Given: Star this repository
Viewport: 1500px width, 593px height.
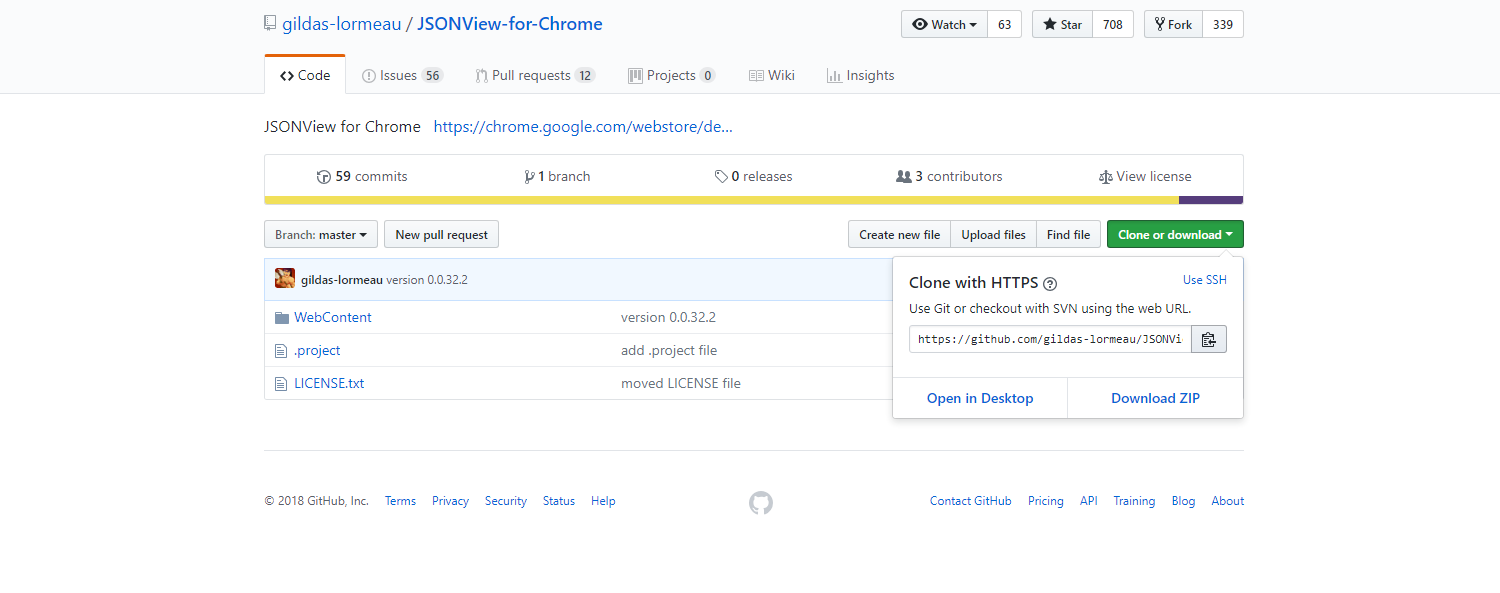Looking at the screenshot, I should coord(1062,25).
